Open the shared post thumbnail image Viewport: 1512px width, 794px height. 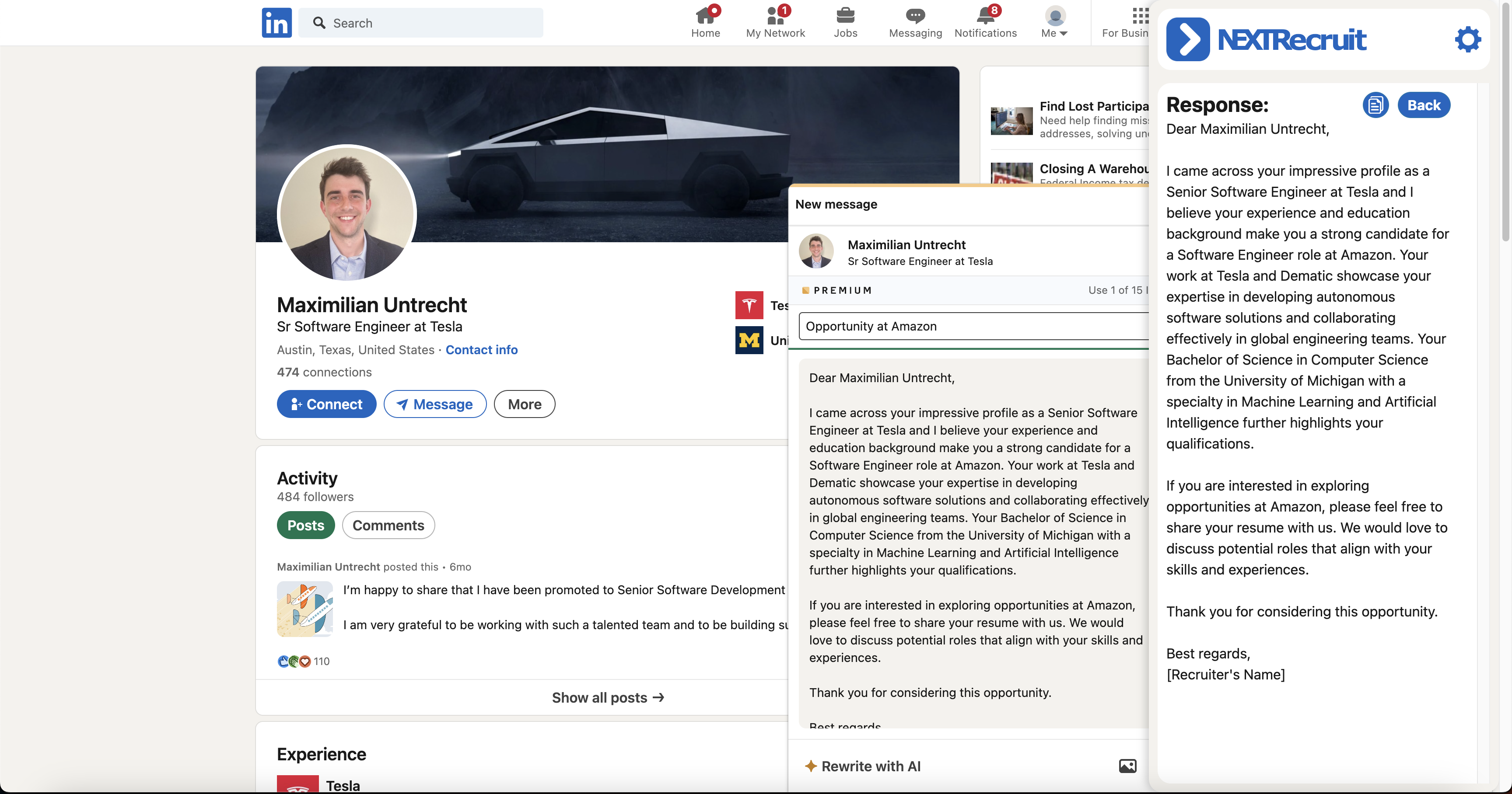304,609
